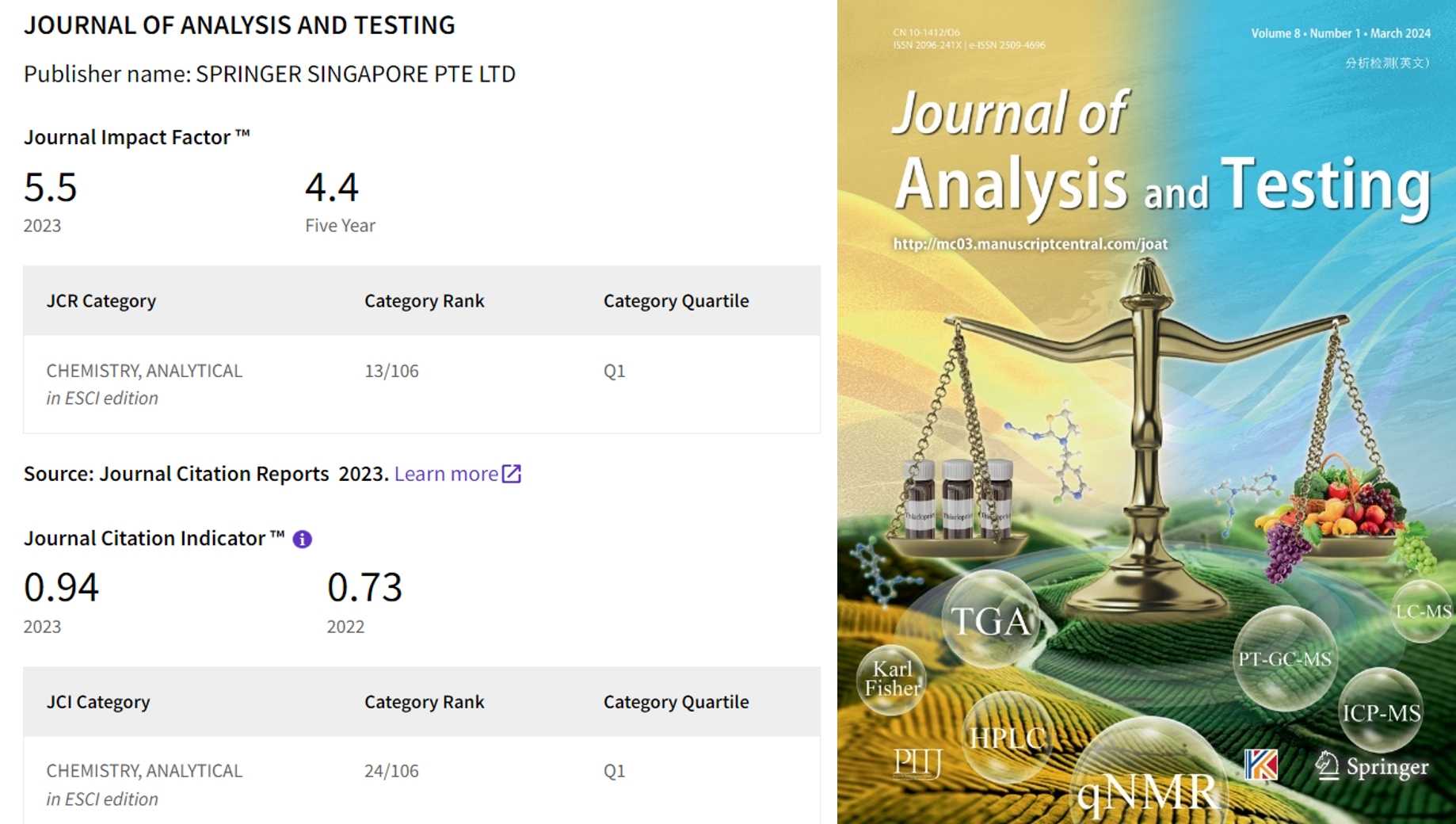Click the 2022 JCI value 0.73
Screen dimensions: 1456x824
coord(364,588)
